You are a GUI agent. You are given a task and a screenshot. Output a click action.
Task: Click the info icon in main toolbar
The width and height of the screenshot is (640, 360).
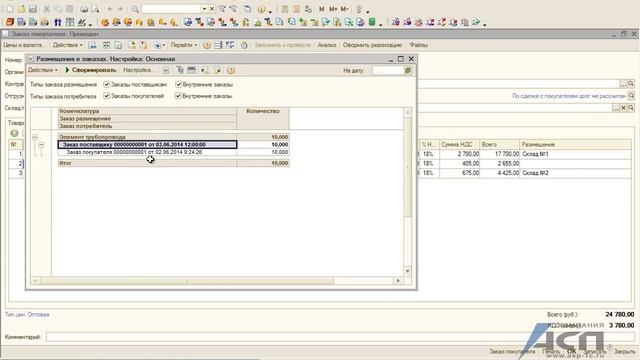[x=261, y=9]
